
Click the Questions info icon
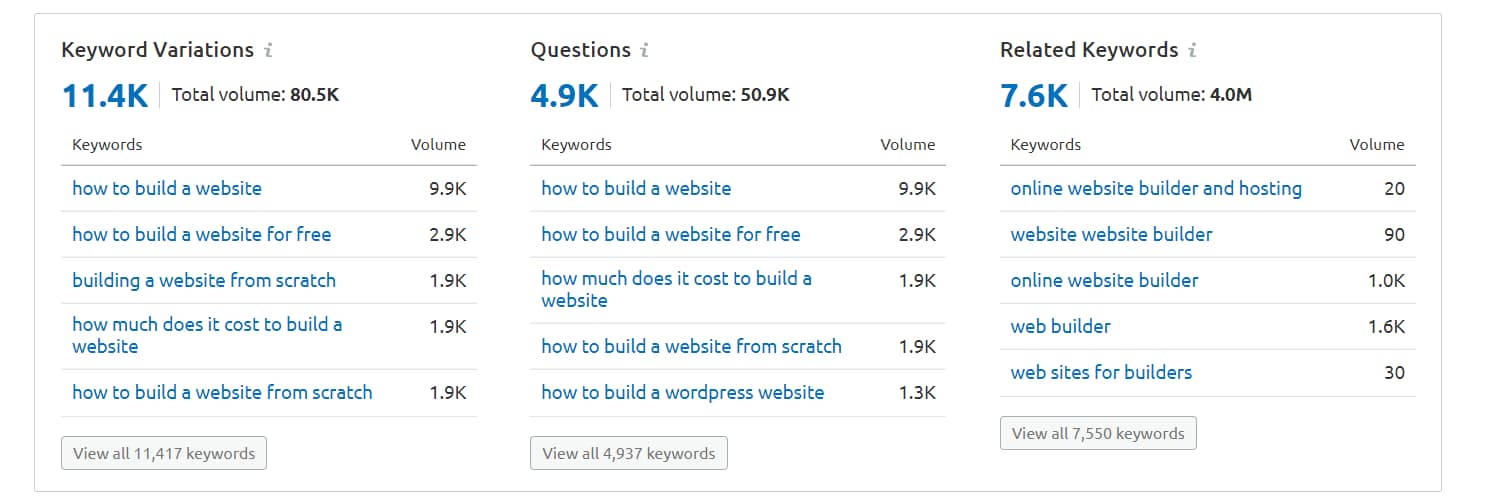(x=645, y=50)
